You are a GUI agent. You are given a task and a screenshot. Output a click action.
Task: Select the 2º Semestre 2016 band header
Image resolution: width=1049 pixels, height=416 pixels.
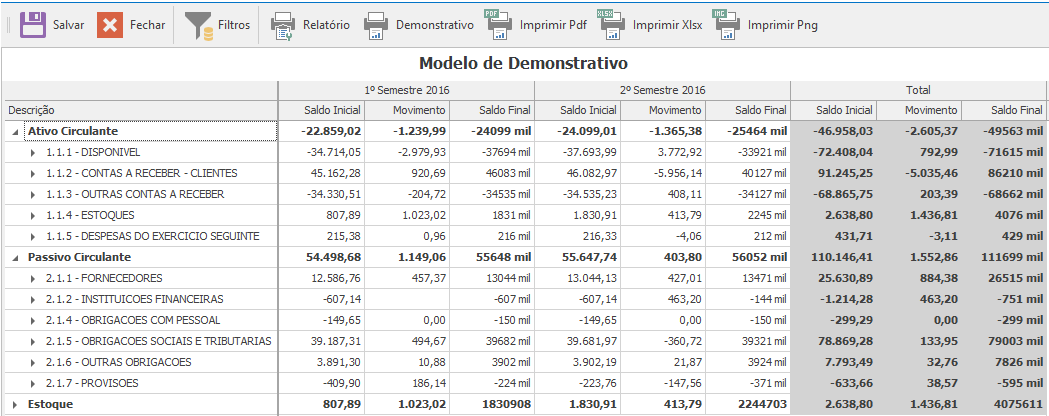663,90
